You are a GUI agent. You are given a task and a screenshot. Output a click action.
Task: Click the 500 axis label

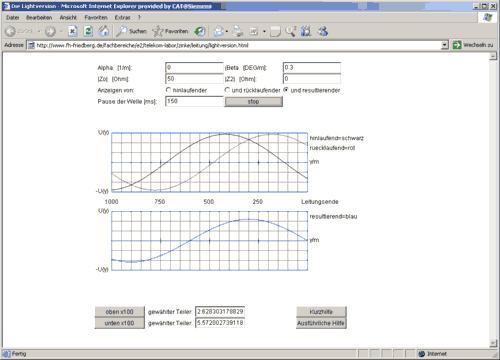tap(209, 202)
